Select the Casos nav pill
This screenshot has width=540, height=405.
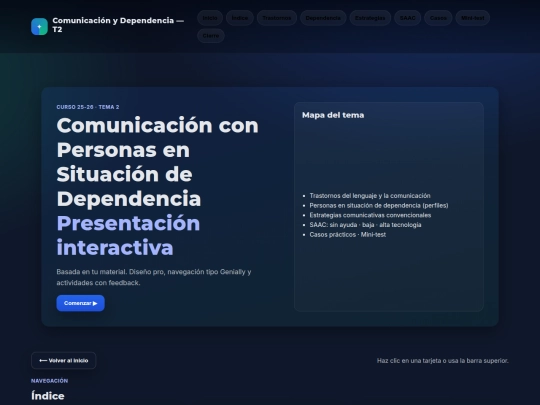click(x=438, y=18)
